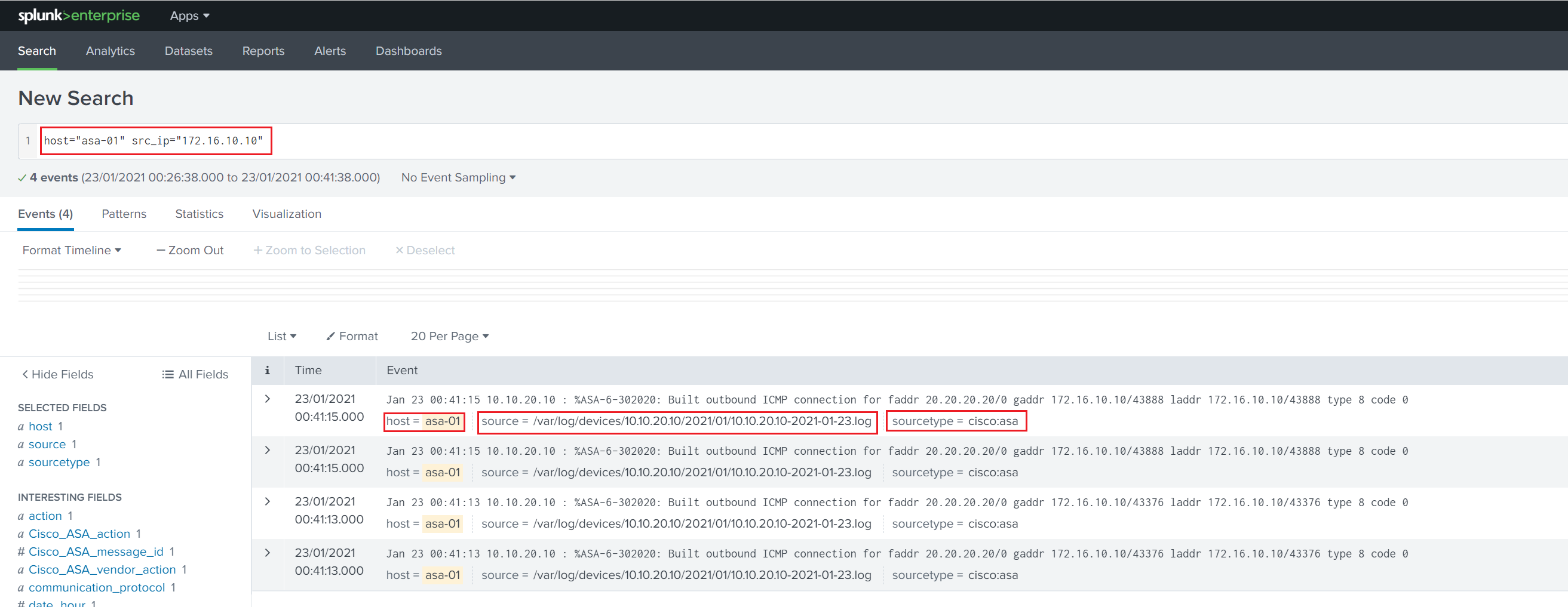Switch to the Visualization tab
The height and width of the screenshot is (607, 1568).
286,214
